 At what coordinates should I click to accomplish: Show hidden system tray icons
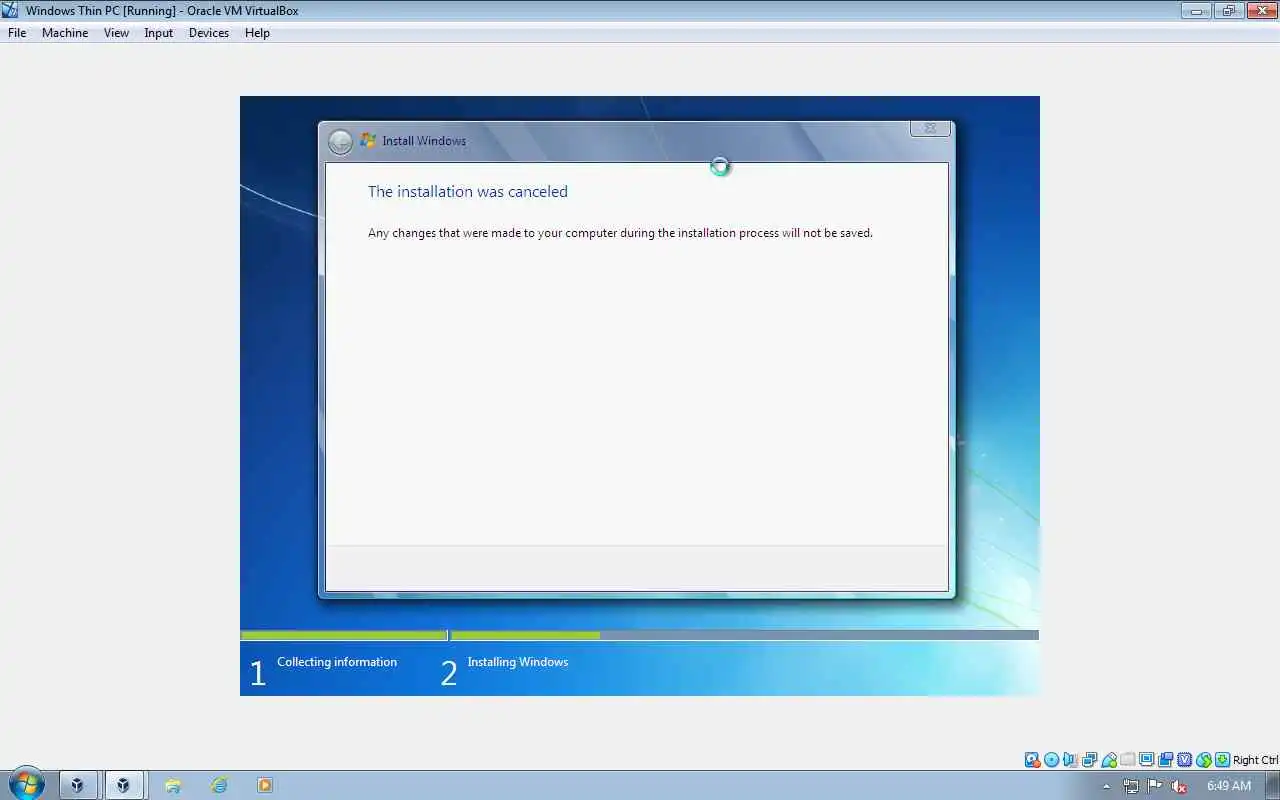[1106, 786]
